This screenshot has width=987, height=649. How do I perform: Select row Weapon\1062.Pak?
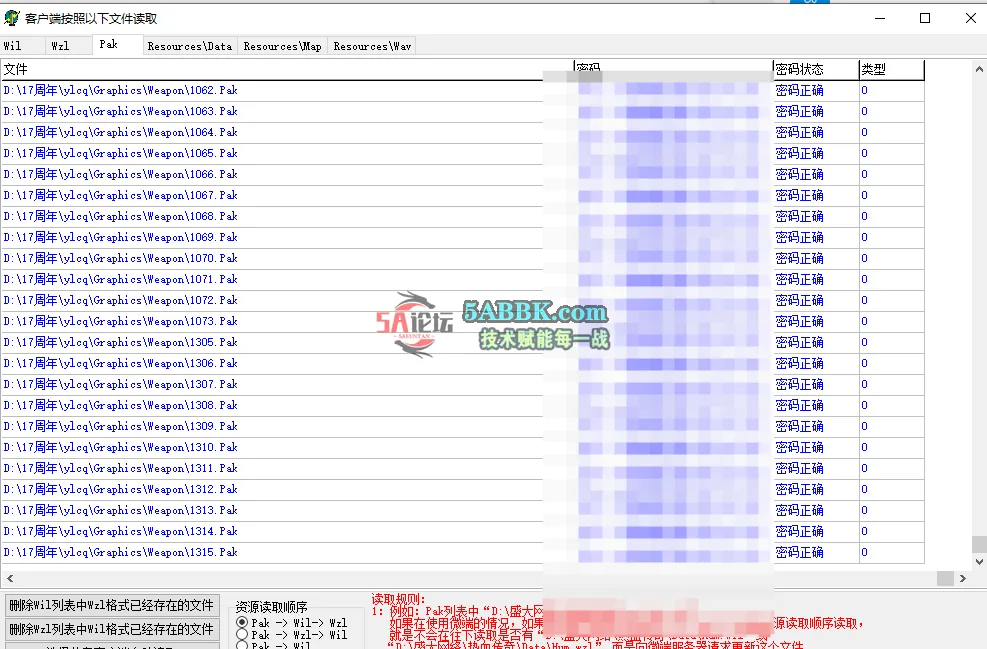463,91
